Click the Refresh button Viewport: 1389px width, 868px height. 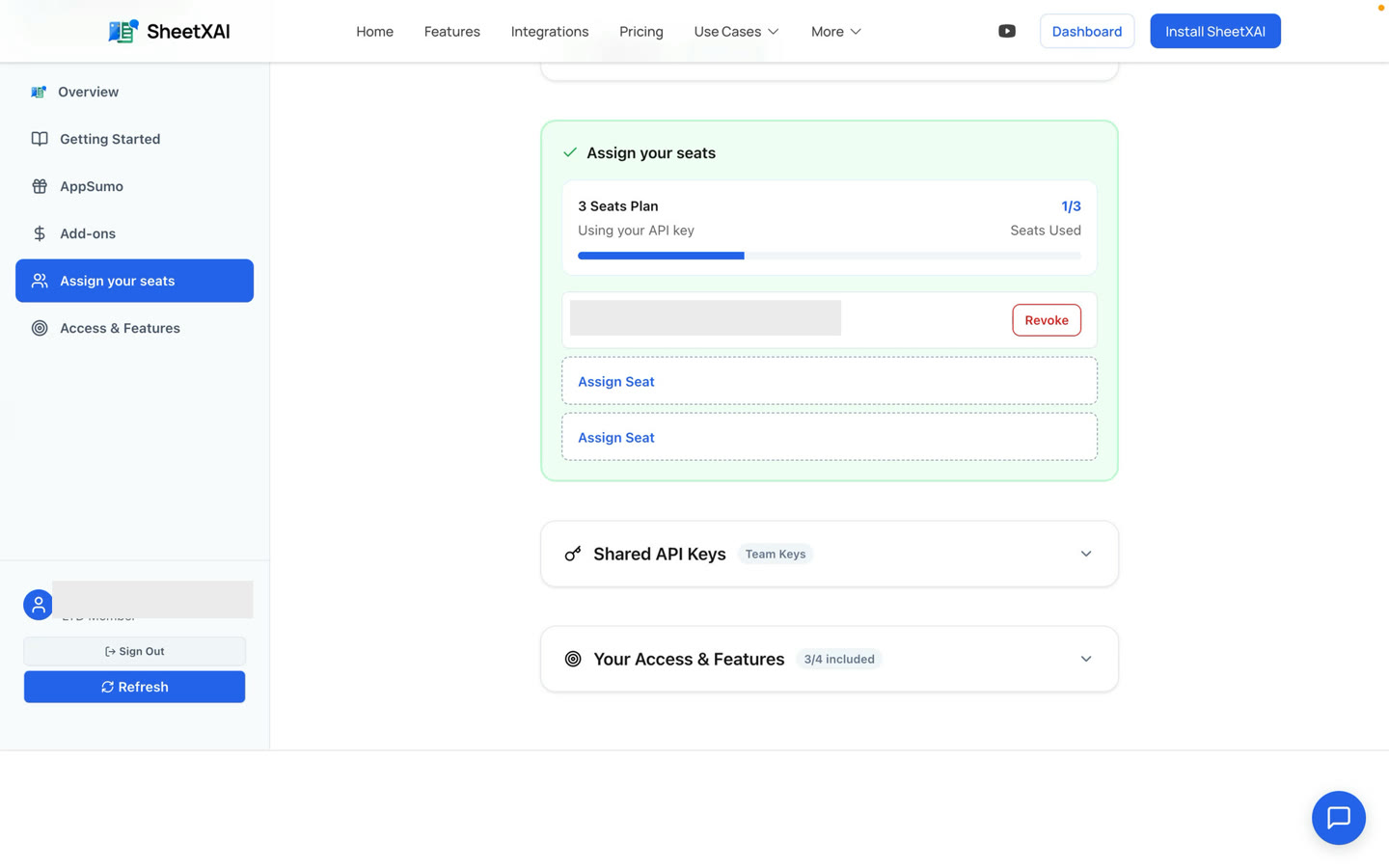[134, 687]
